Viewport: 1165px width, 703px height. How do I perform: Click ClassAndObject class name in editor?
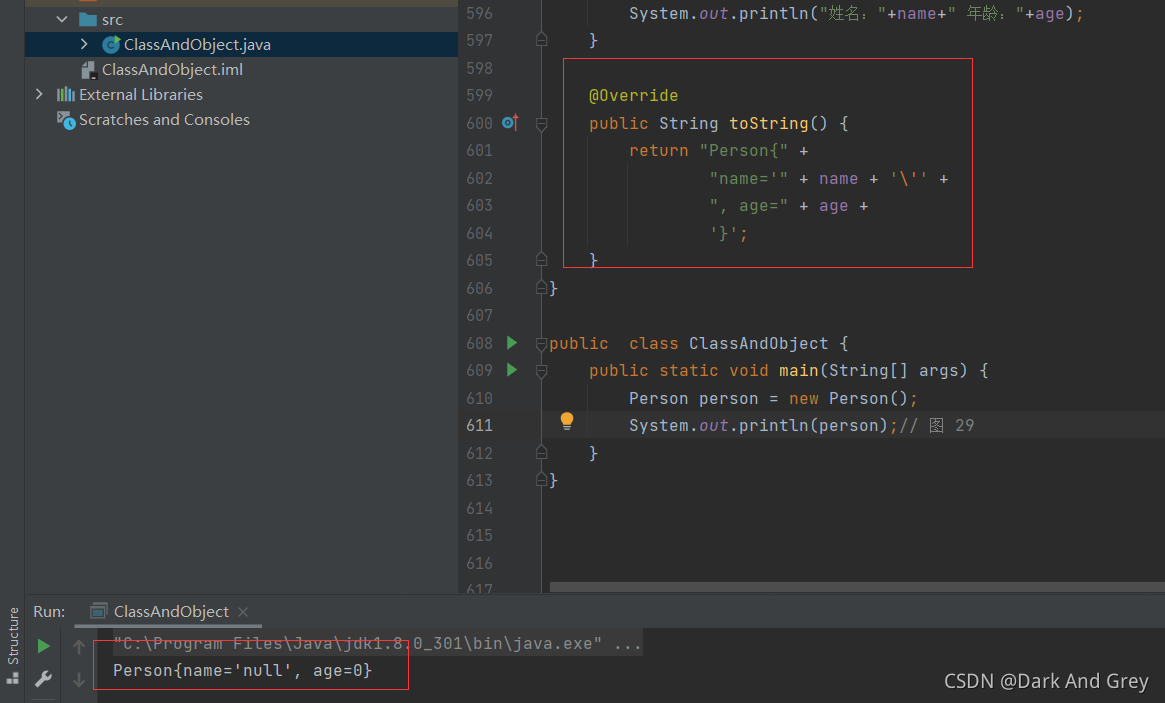click(758, 343)
